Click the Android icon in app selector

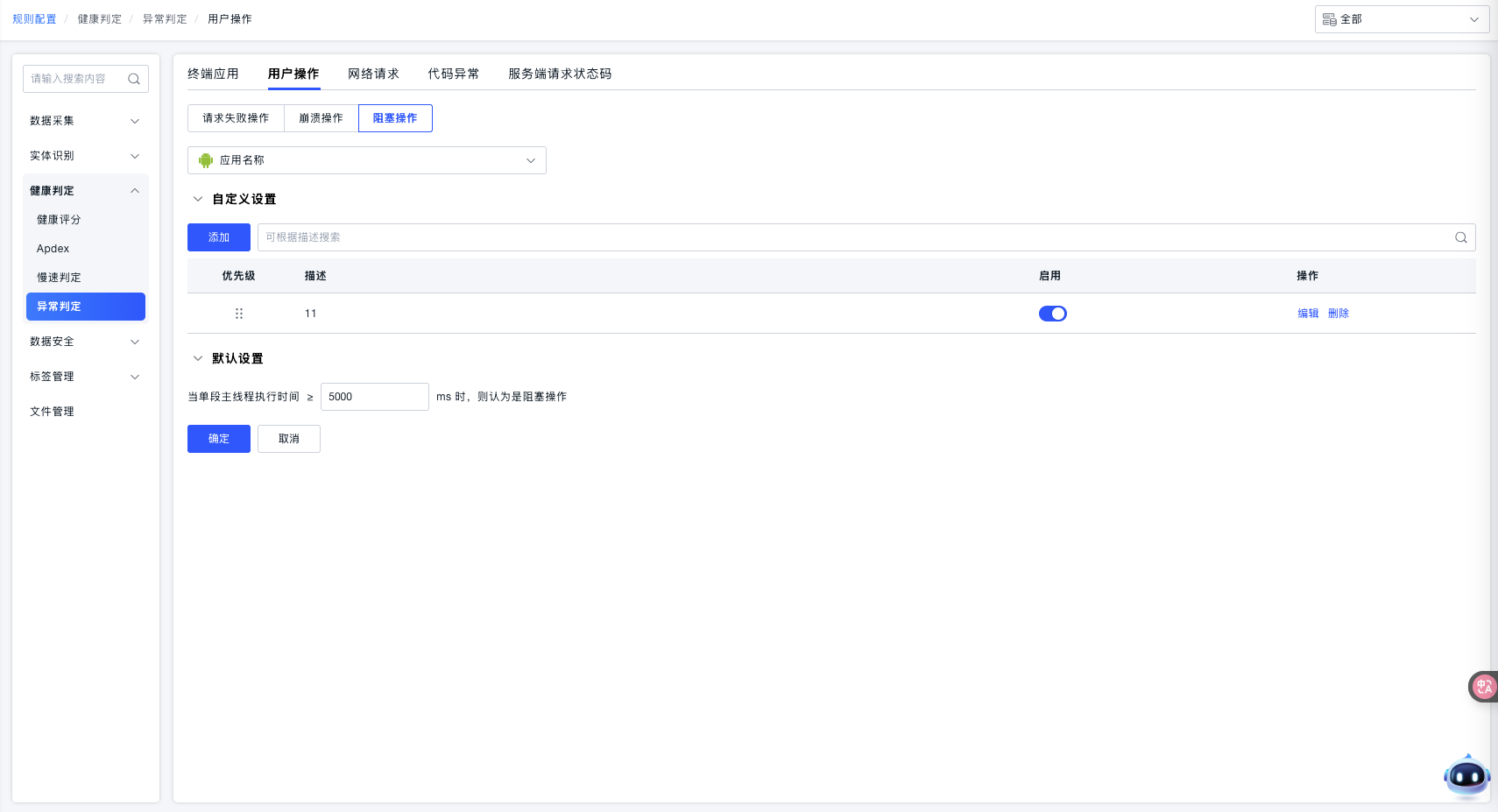click(x=206, y=160)
